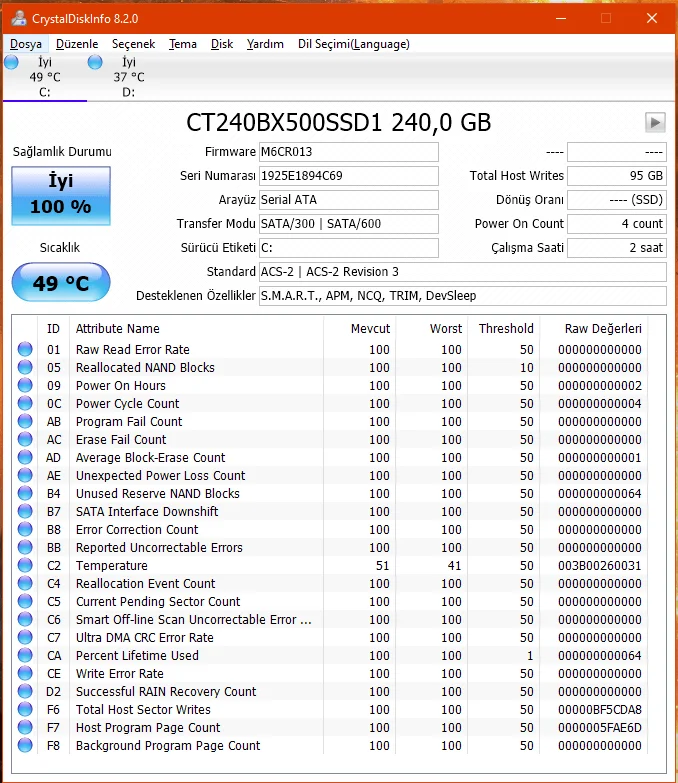Click status orb for Program Fail Count
The image size is (678, 783).
pyautogui.click(x=25, y=421)
